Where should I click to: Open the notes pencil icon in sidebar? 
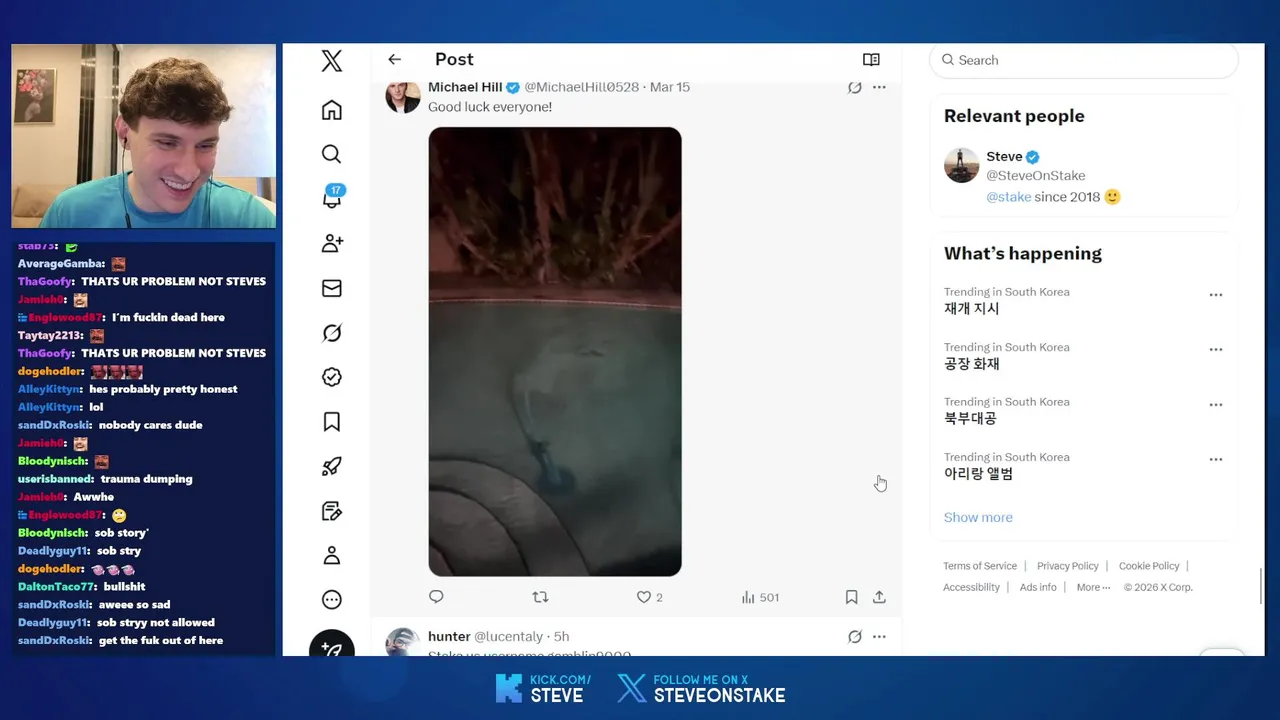332,511
